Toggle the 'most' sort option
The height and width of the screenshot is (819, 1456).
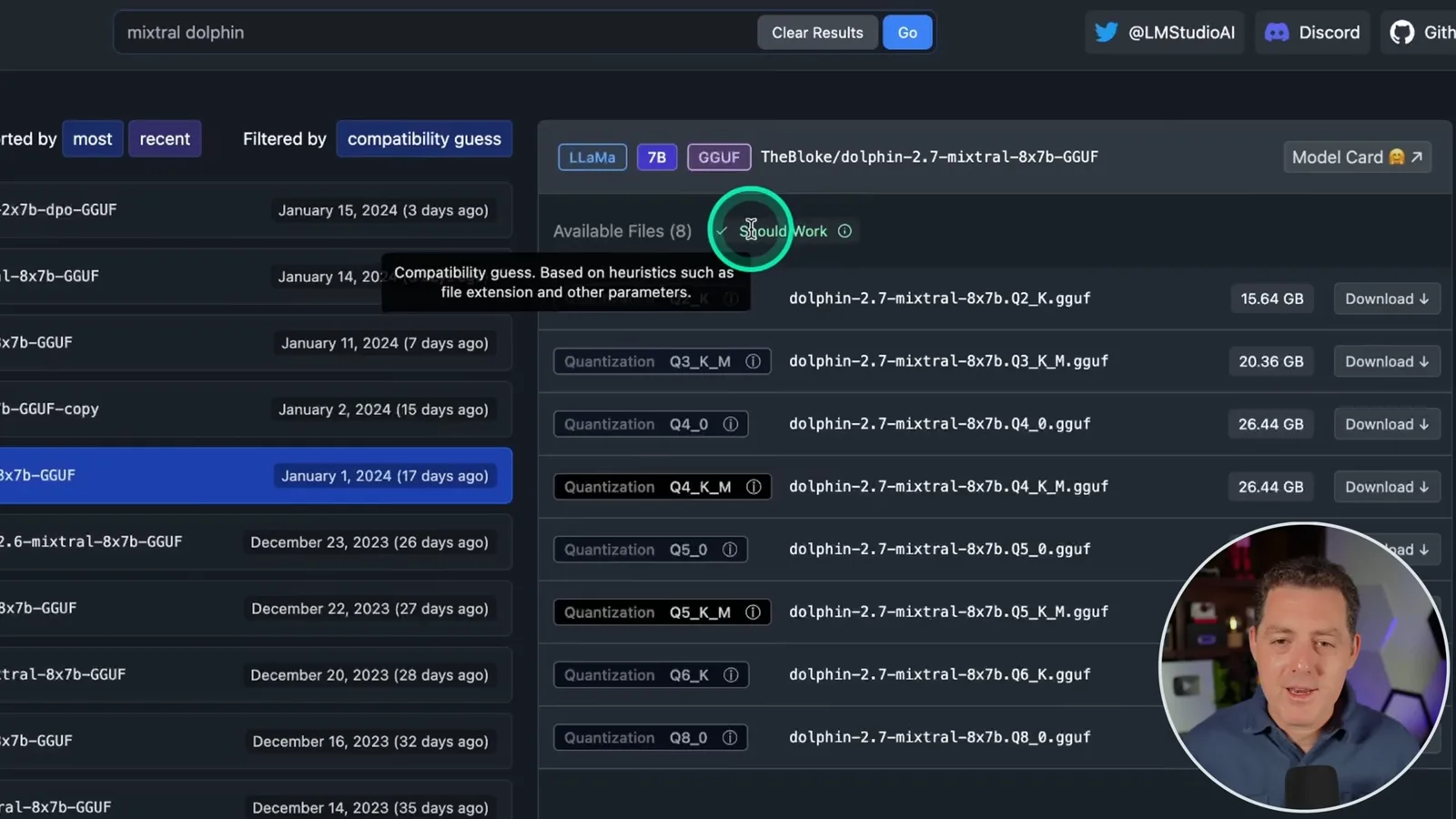pos(93,139)
